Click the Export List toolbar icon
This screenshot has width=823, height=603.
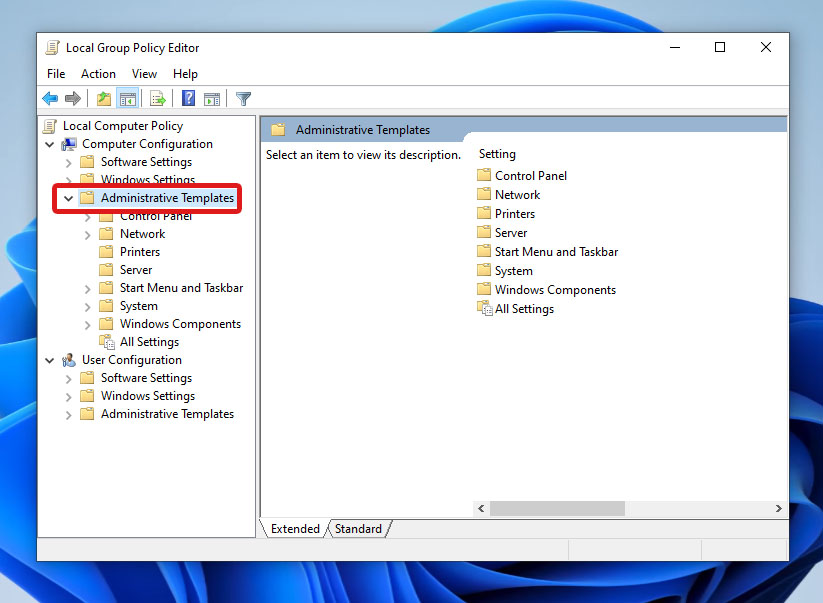point(157,98)
